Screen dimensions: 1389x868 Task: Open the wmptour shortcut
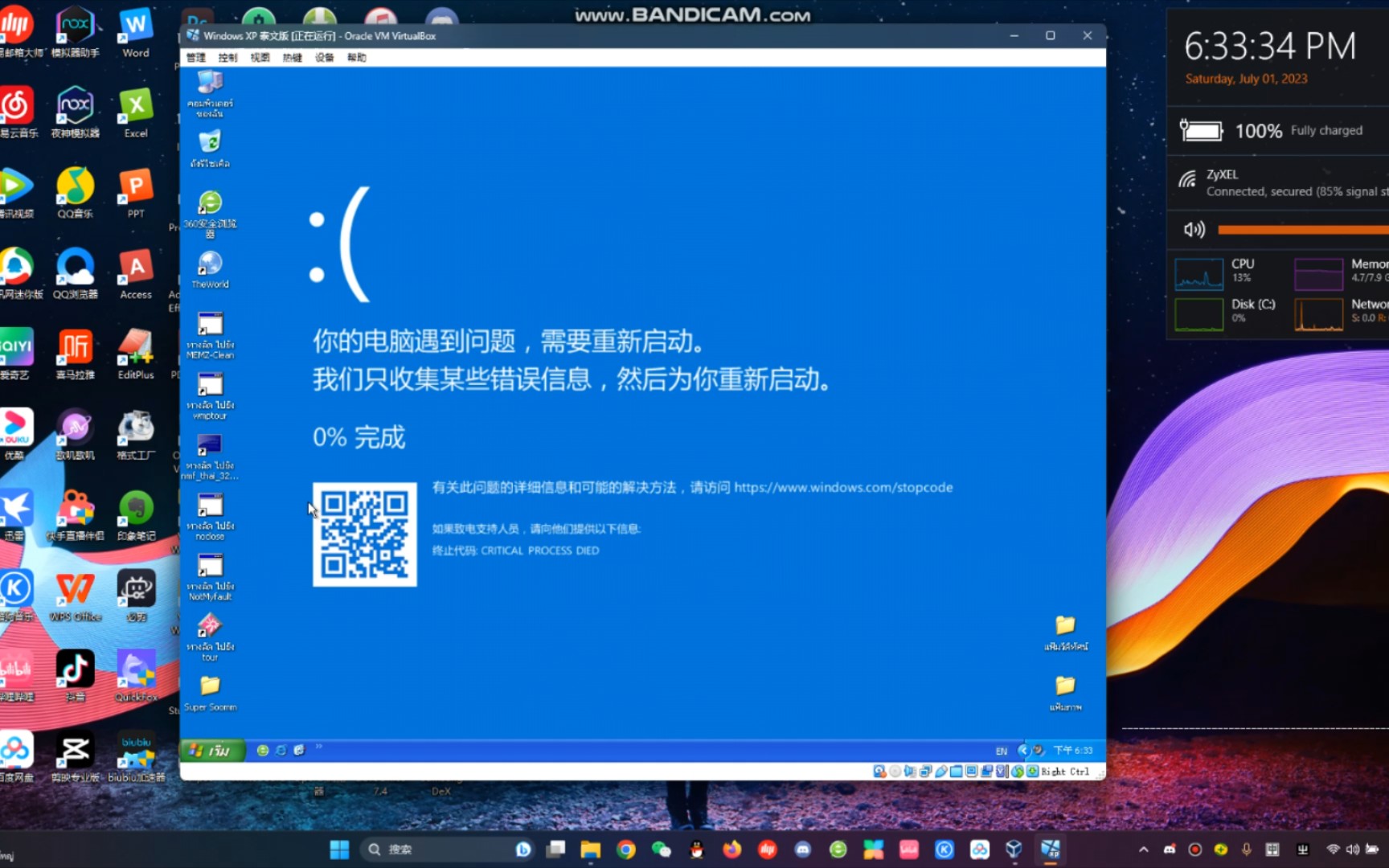210,395
